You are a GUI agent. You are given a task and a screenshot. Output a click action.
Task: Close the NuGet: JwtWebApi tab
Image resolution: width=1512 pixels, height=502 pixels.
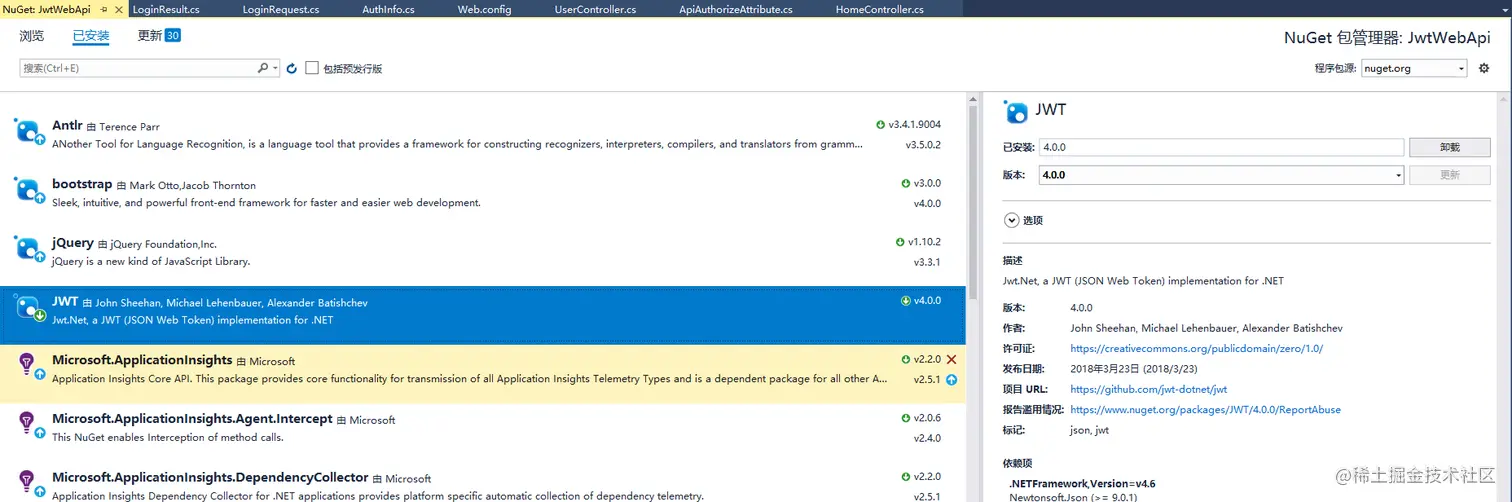tap(120, 9)
